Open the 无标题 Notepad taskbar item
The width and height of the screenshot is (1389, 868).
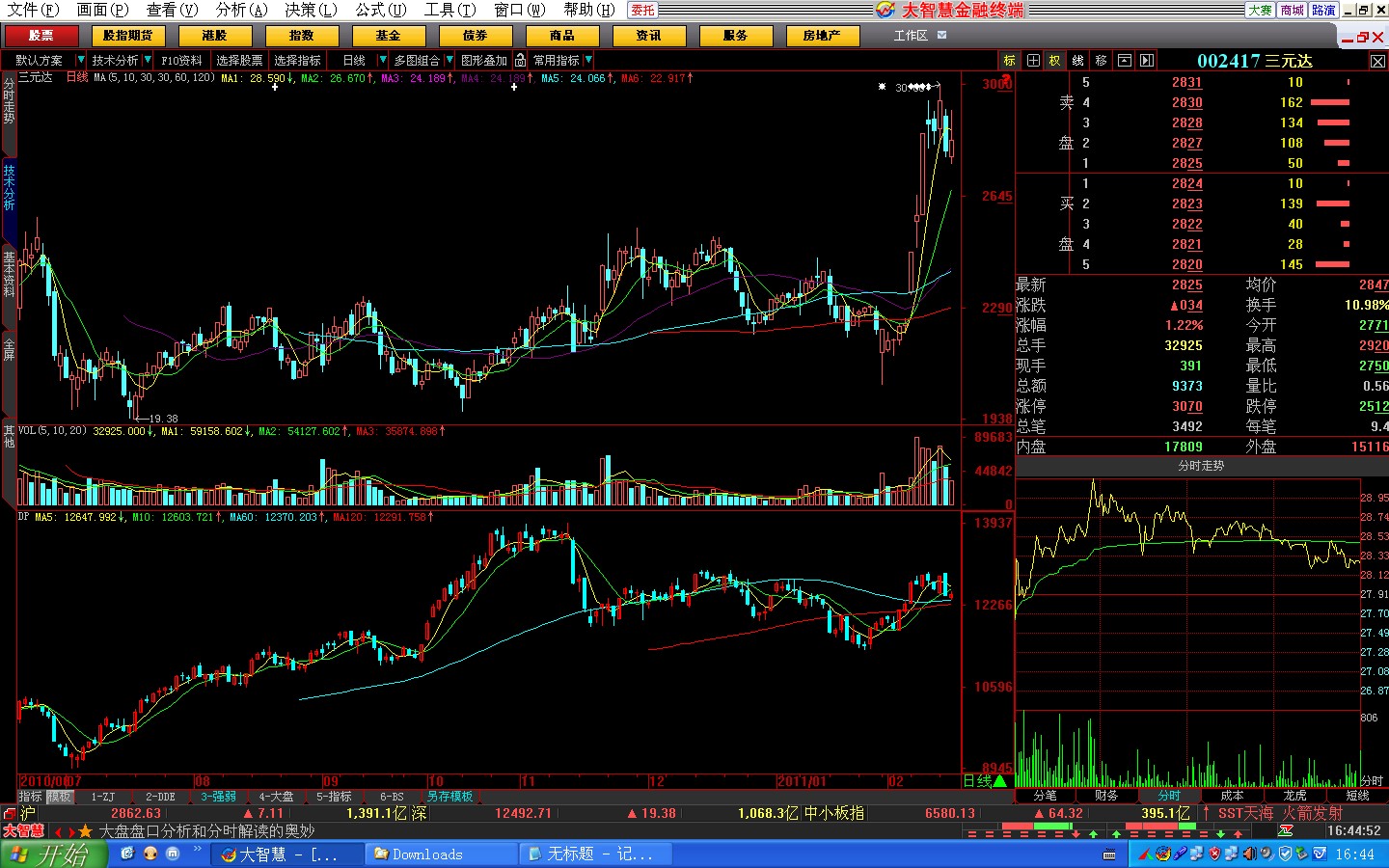pos(596,854)
